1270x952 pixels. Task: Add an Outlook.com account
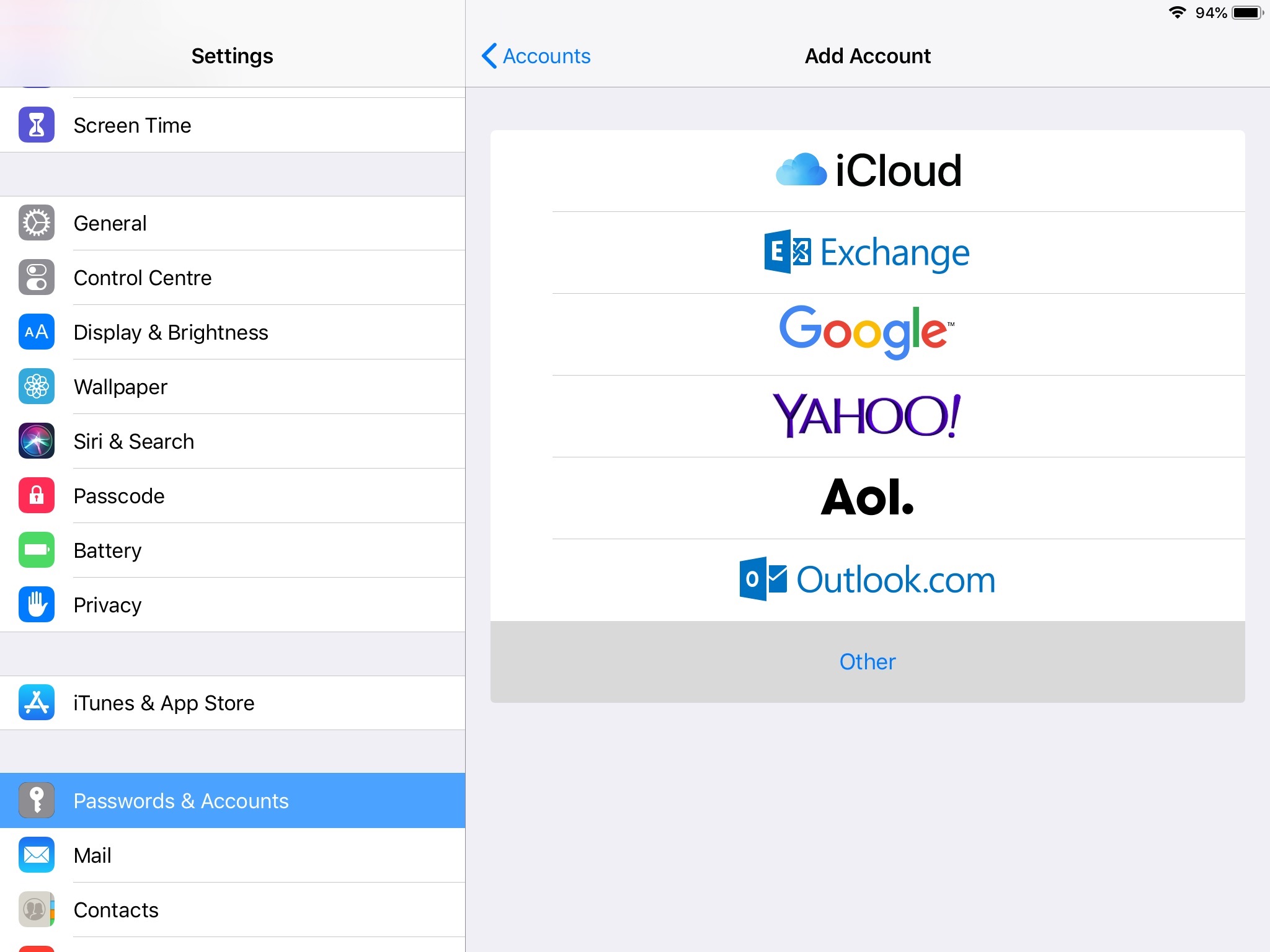868,580
